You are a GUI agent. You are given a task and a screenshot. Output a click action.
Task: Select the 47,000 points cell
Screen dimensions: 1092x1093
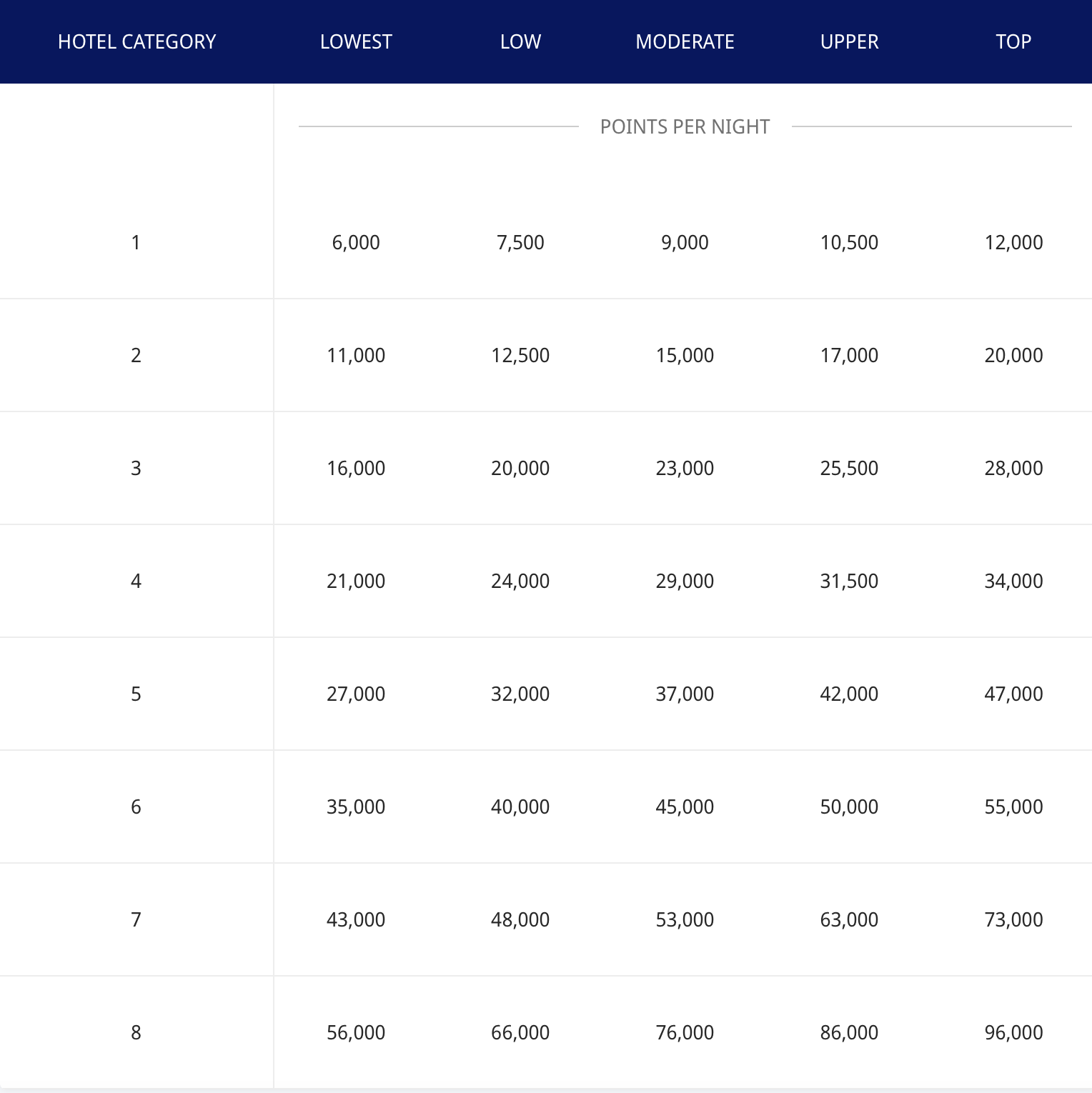1013,694
